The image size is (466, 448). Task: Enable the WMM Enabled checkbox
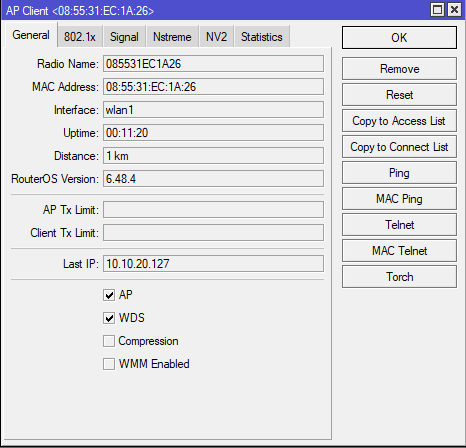point(109,364)
